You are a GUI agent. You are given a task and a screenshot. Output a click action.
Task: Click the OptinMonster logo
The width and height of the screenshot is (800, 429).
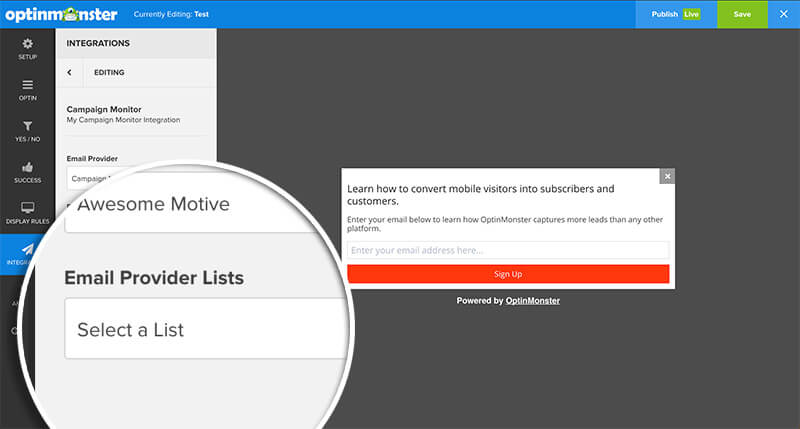pyautogui.click(x=61, y=14)
